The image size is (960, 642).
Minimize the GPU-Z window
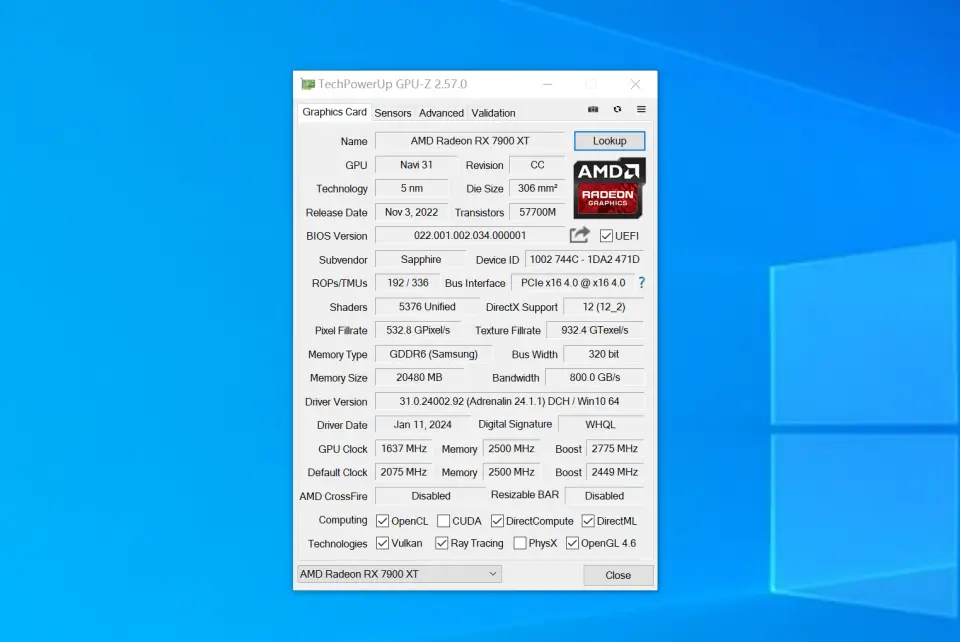(547, 85)
